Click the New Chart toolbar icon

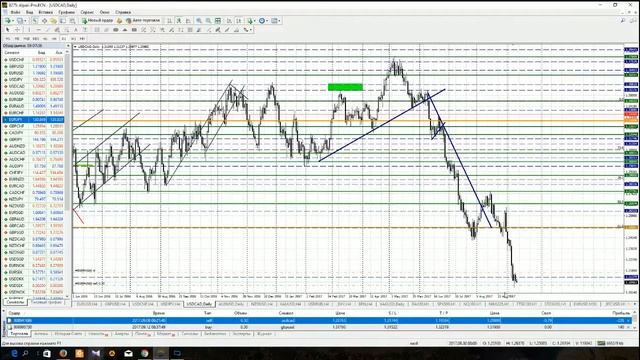(7, 20)
